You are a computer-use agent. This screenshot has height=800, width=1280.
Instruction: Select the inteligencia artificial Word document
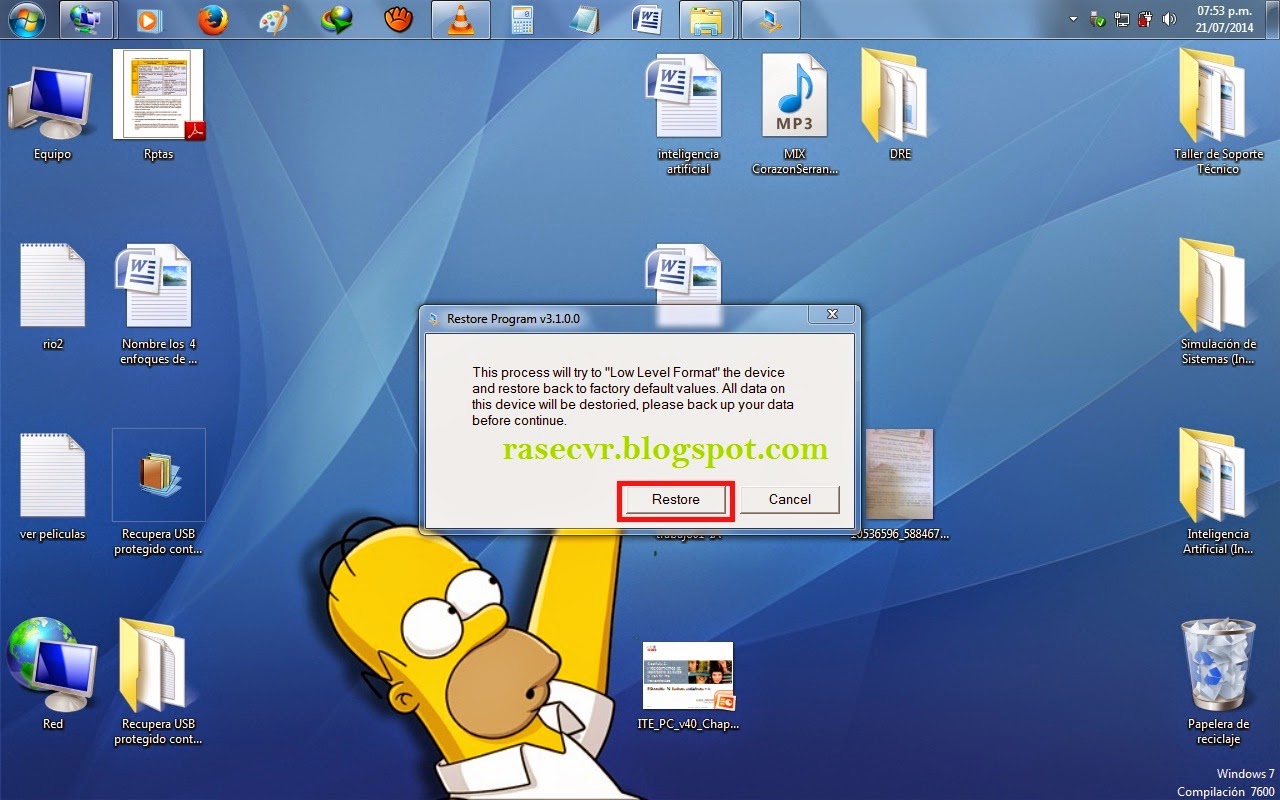click(x=688, y=115)
